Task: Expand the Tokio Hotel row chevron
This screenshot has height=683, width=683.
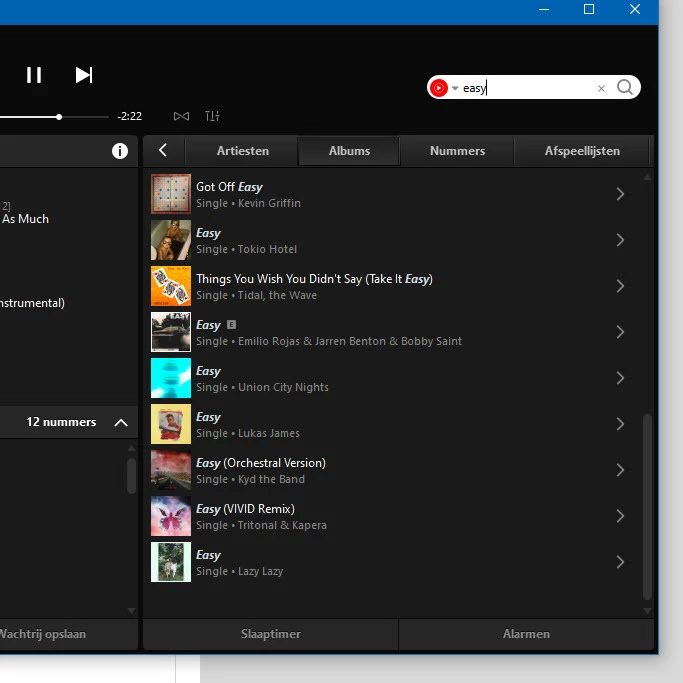Action: pyautogui.click(x=620, y=240)
